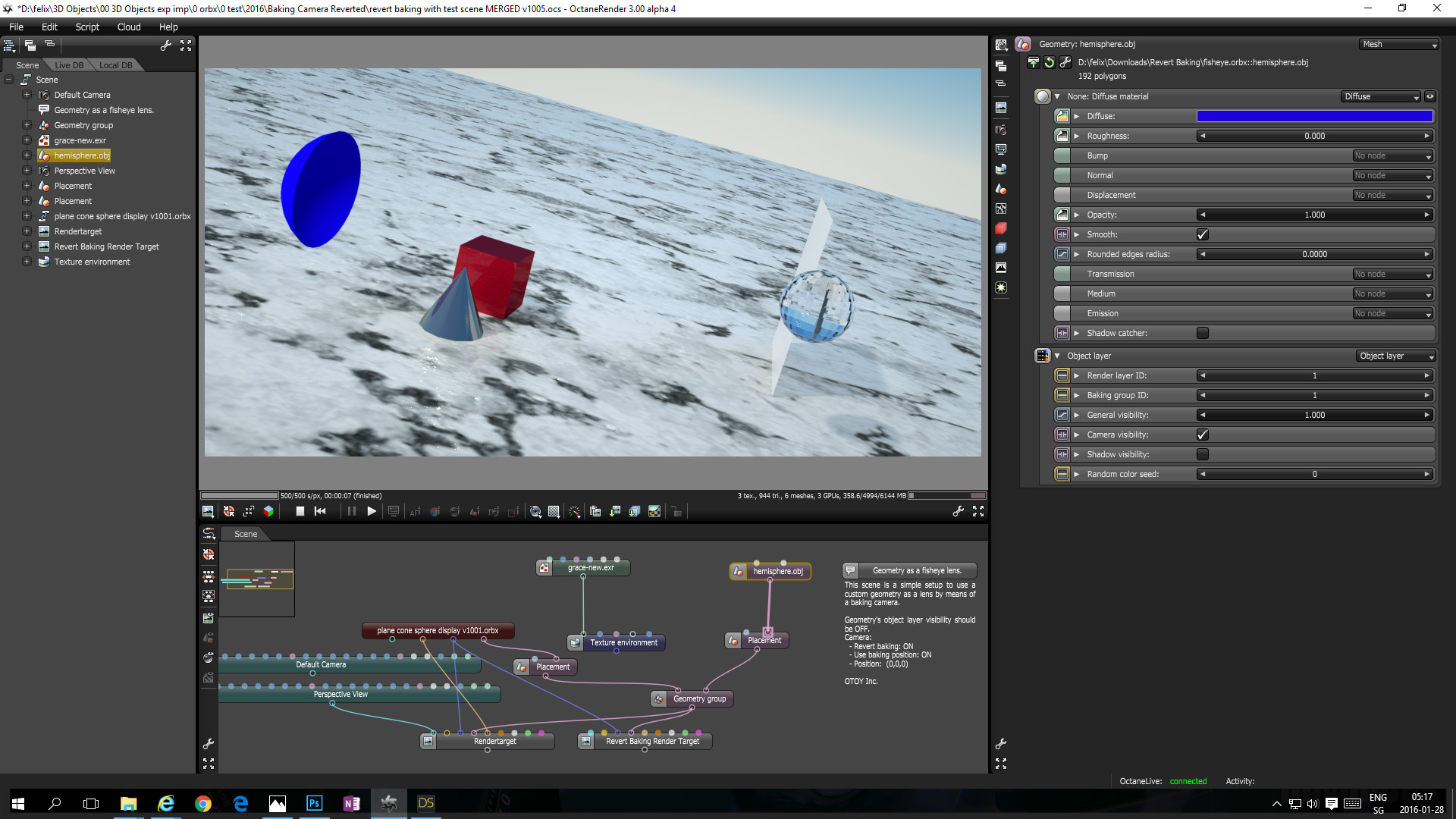Expand the Geometry group tree item
This screenshot has width=1456, height=819.
click(x=27, y=125)
